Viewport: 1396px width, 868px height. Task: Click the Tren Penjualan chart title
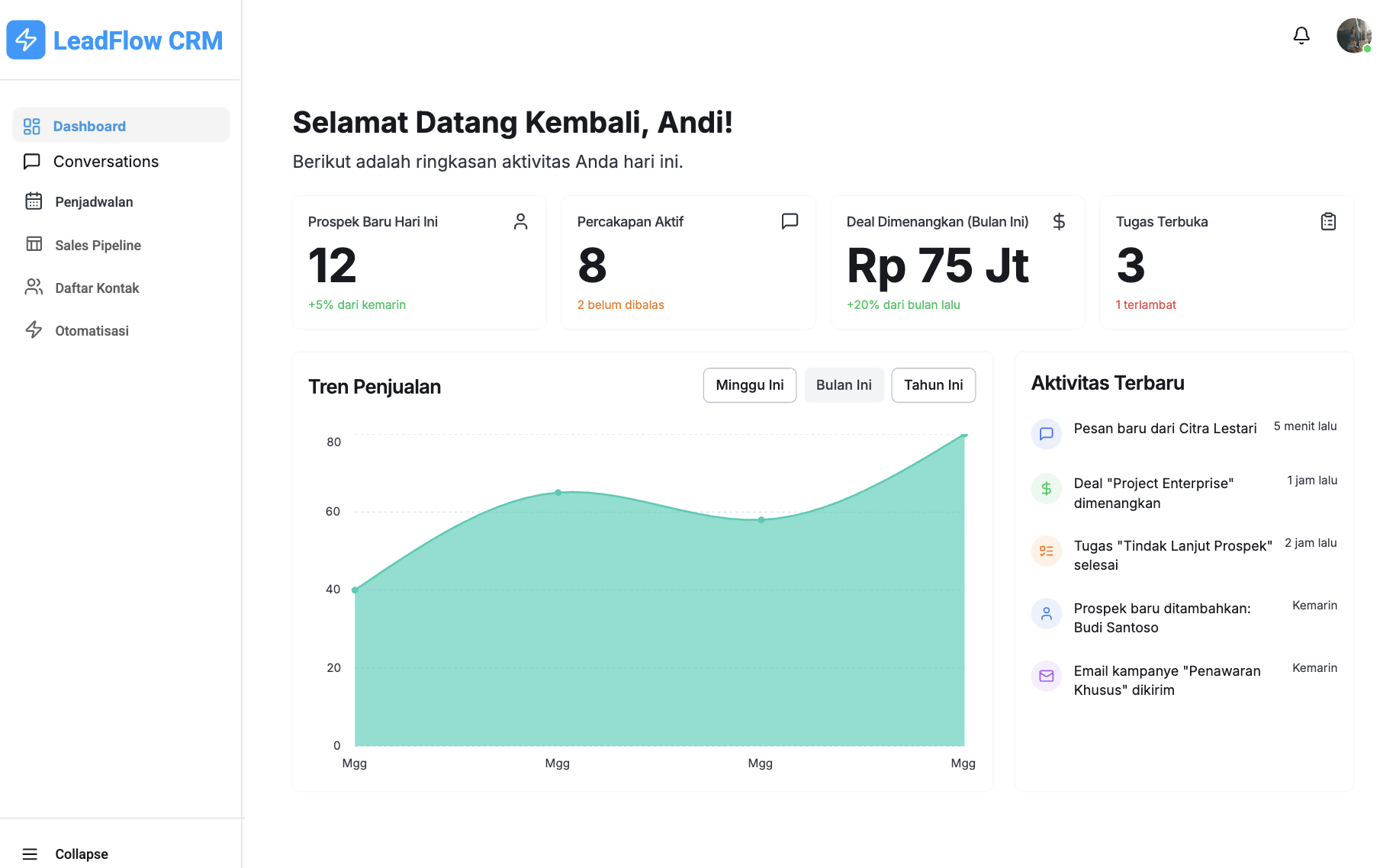pos(375,387)
